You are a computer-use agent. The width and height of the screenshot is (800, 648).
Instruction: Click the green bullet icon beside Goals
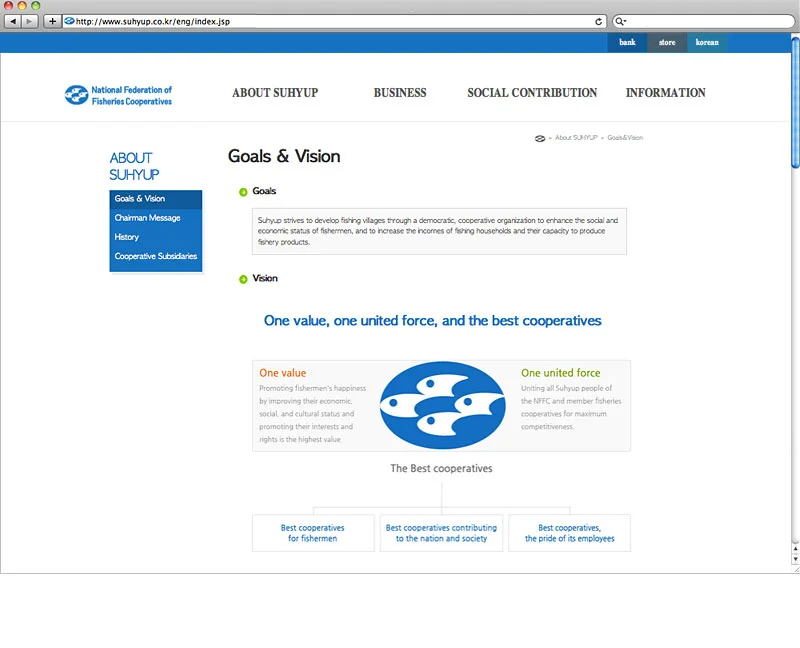pos(243,192)
